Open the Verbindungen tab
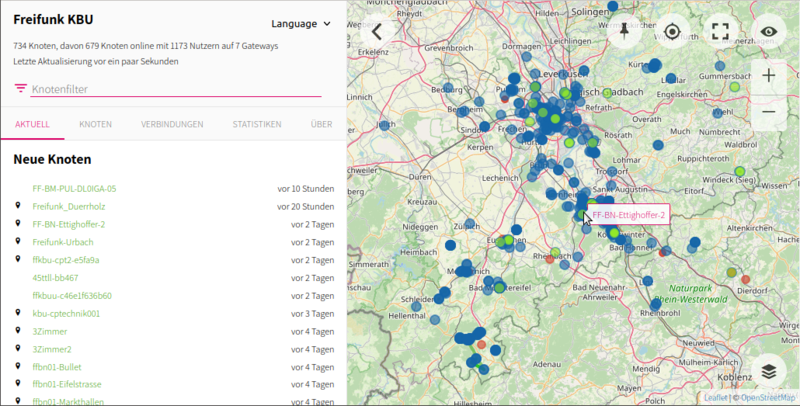The height and width of the screenshot is (406, 800). [x=172, y=125]
